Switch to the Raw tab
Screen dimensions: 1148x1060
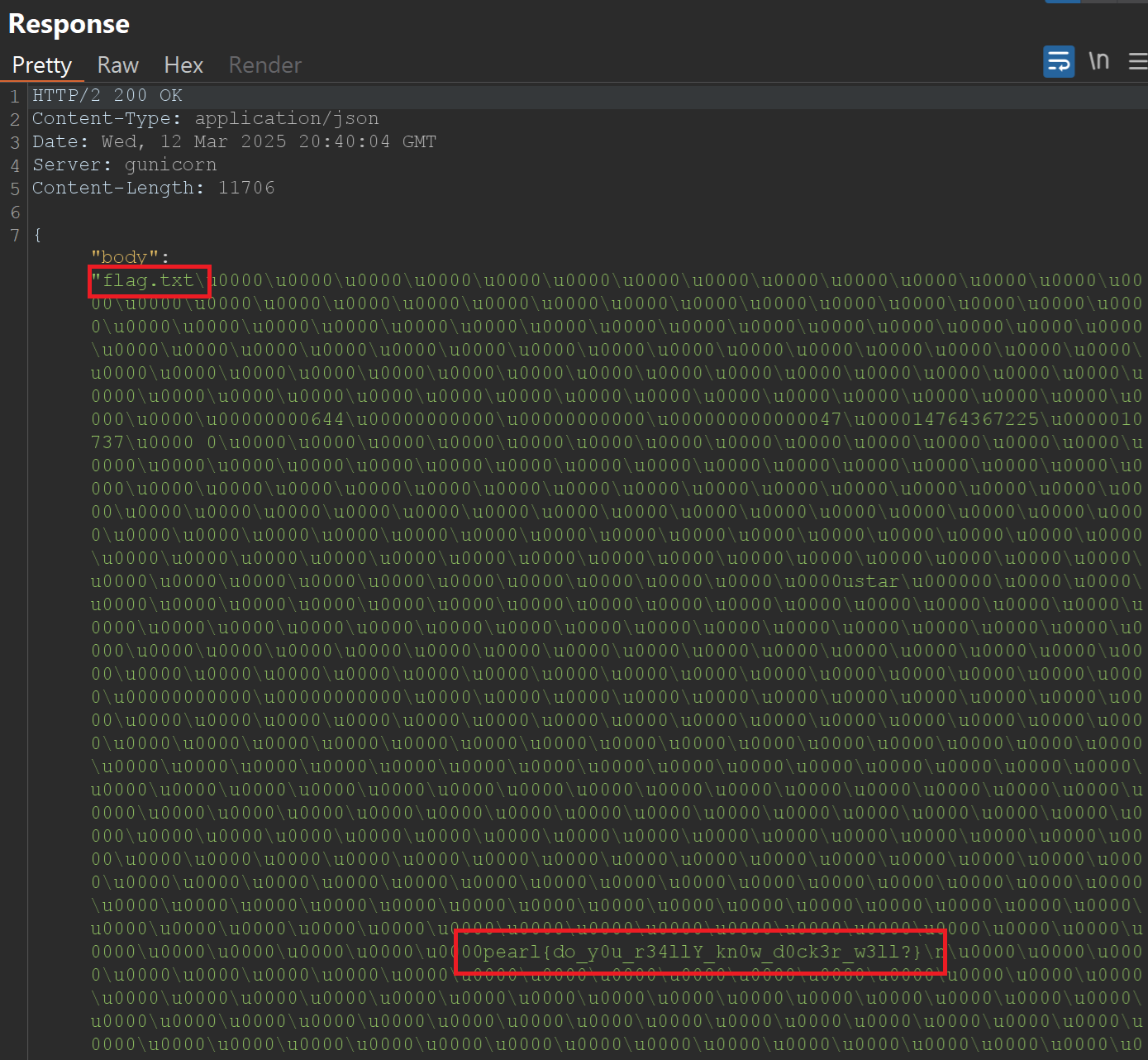(x=117, y=65)
